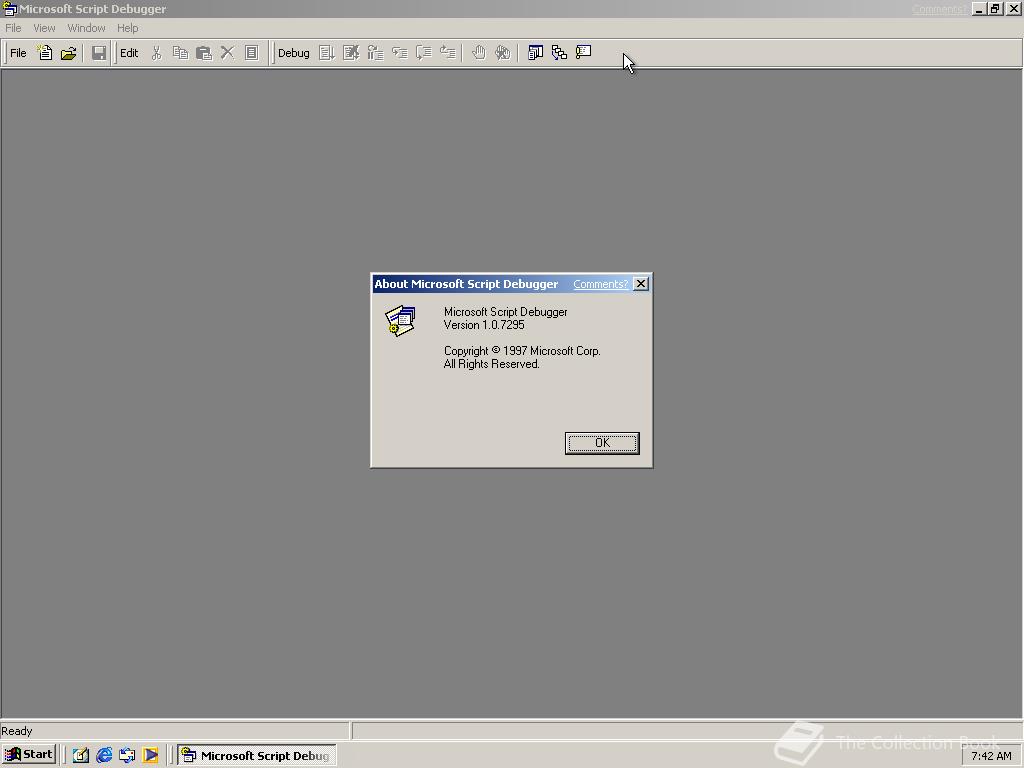Click the Step Out icon
This screenshot has width=1024, height=768.
pos(447,53)
